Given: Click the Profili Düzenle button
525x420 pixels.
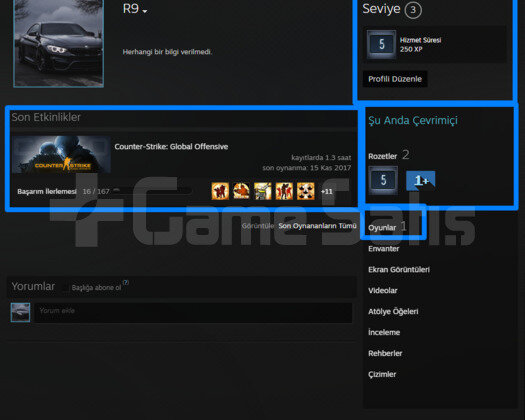Looking at the screenshot, I should point(395,79).
